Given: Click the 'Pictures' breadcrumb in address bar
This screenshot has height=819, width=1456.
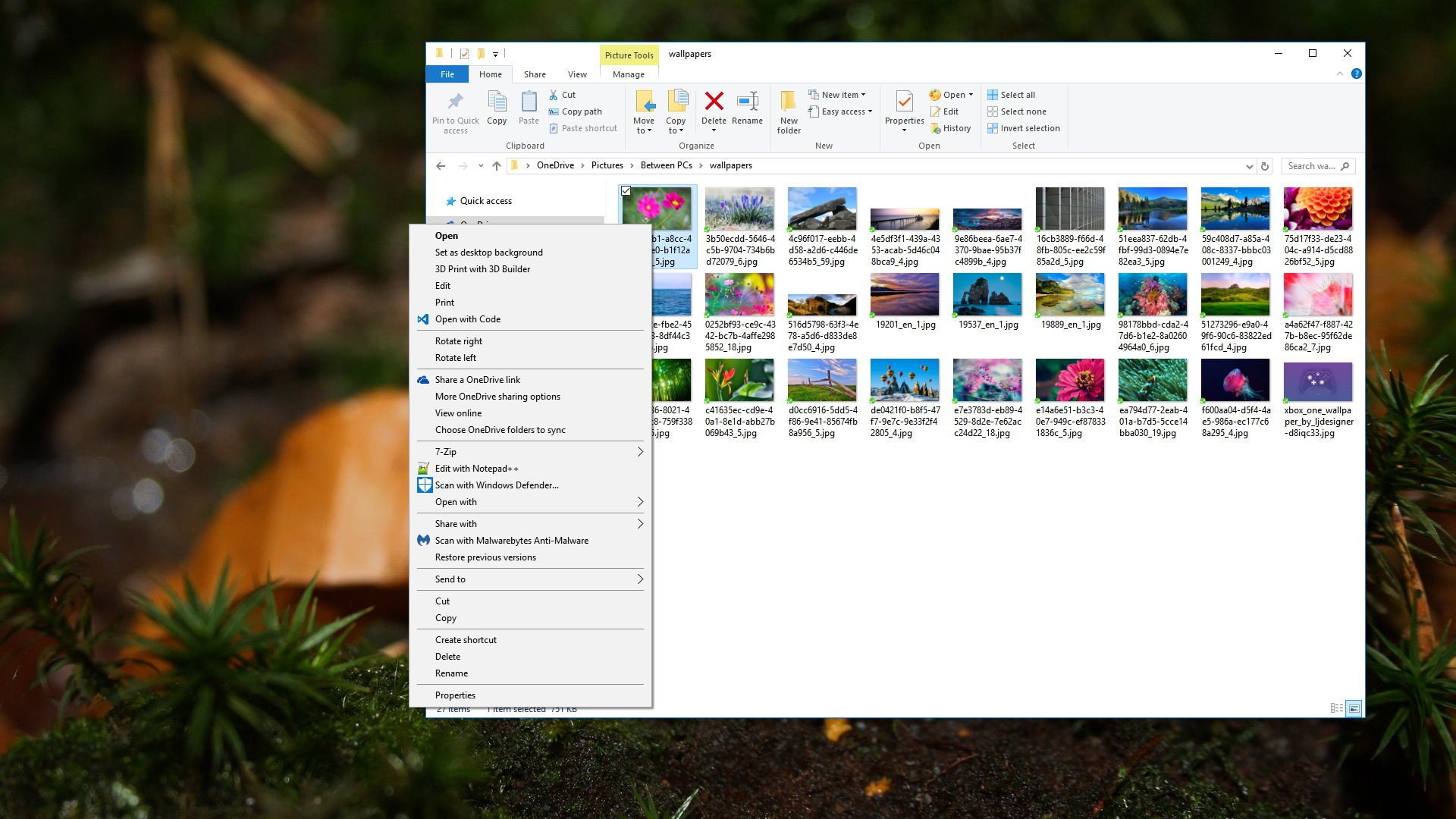Looking at the screenshot, I should click(607, 165).
